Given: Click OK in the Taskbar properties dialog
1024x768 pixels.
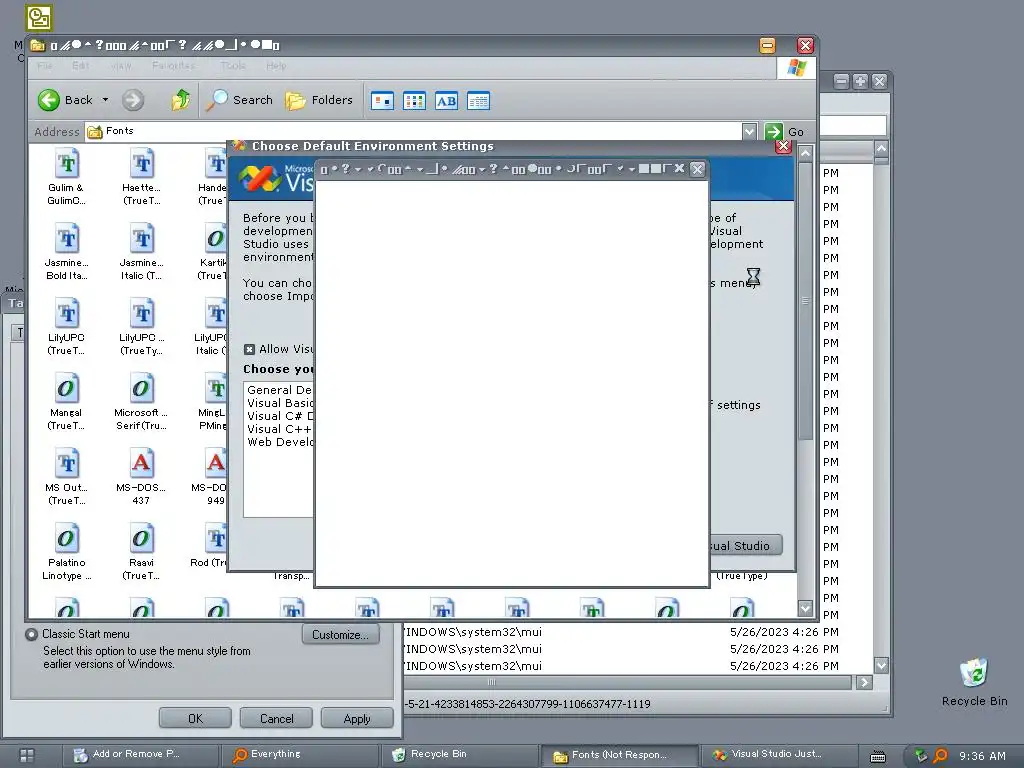Looking at the screenshot, I should click(195, 718).
